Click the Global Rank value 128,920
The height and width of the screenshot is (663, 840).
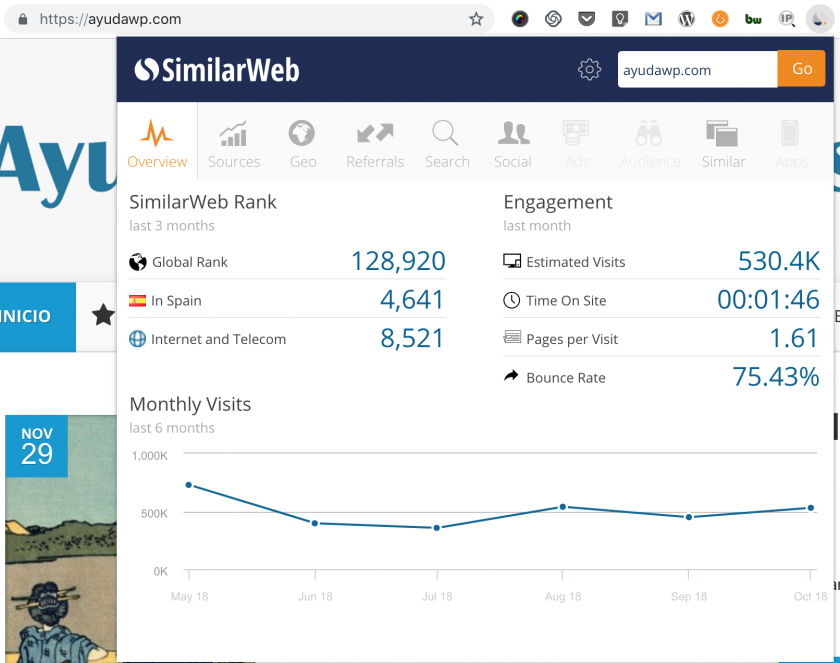click(397, 262)
